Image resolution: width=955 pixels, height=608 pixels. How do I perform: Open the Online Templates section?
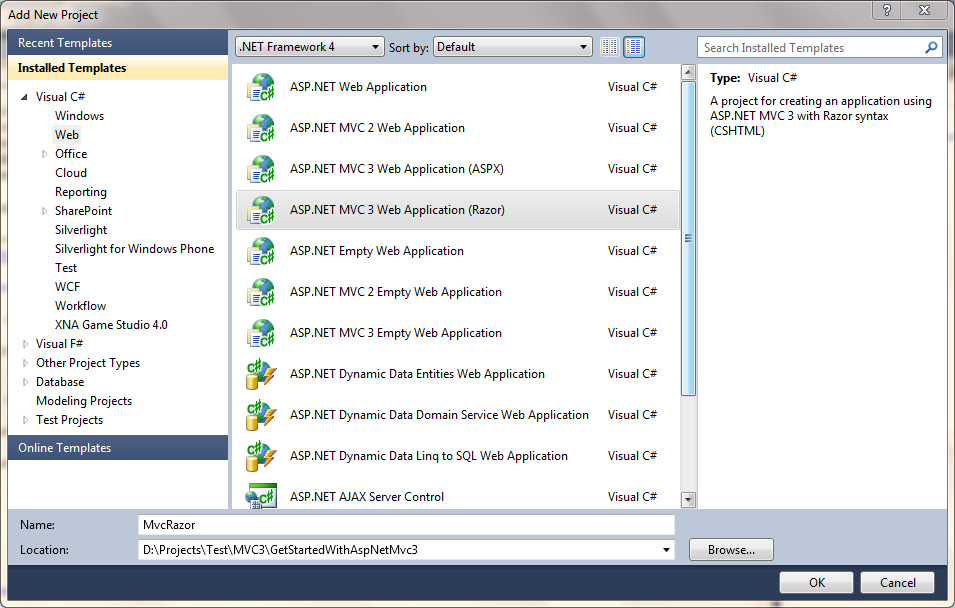pyautogui.click(x=118, y=448)
